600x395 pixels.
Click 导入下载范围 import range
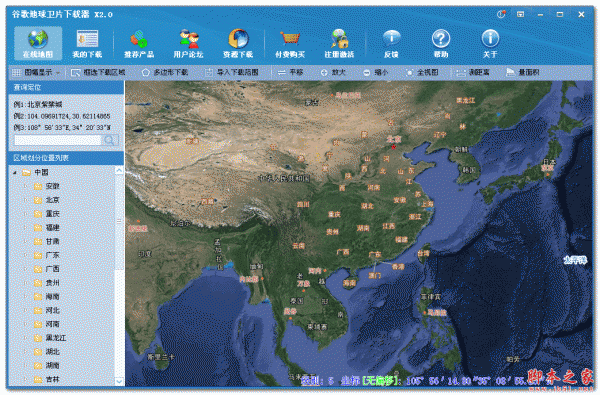(232, 72)
